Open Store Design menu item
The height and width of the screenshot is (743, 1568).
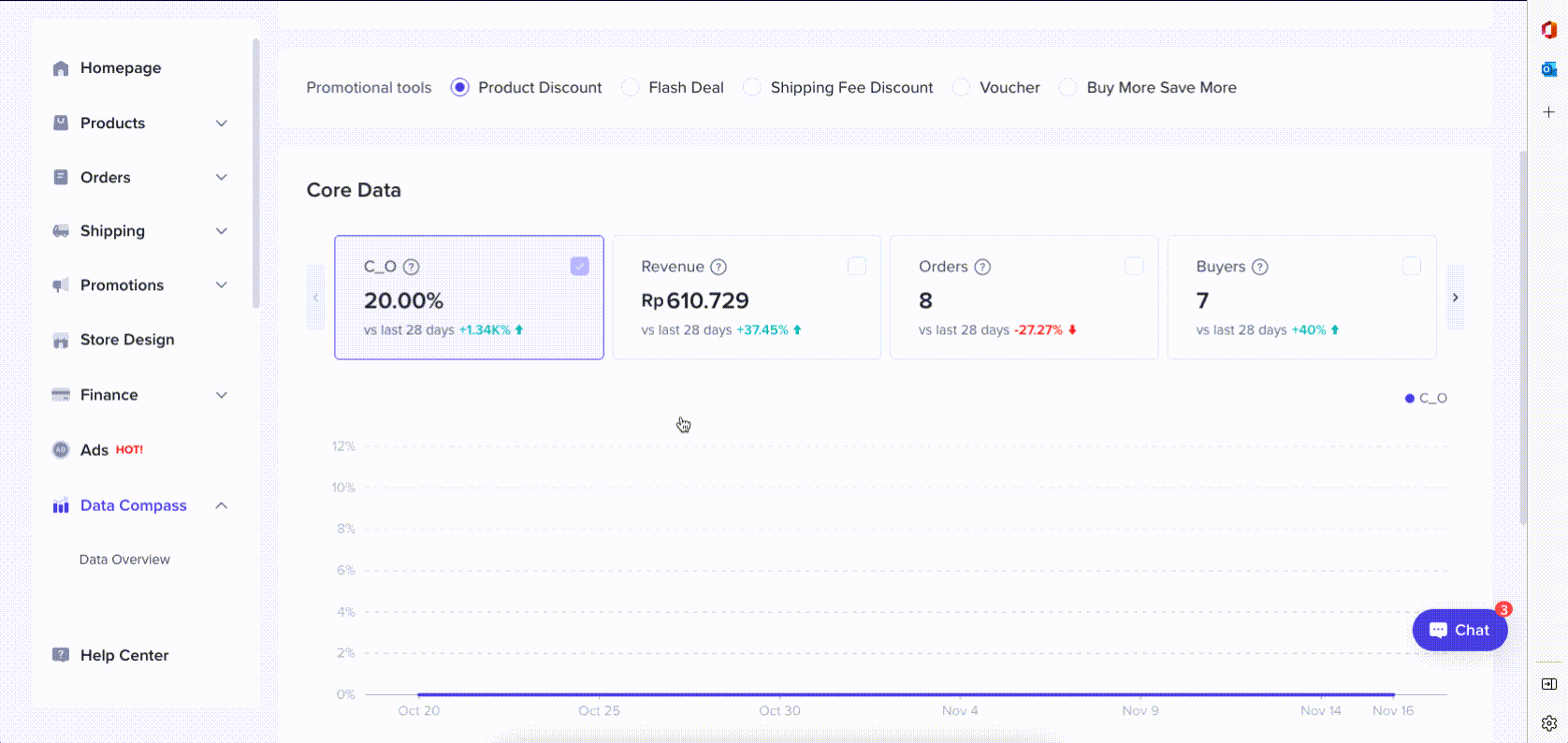click(127, 340)
